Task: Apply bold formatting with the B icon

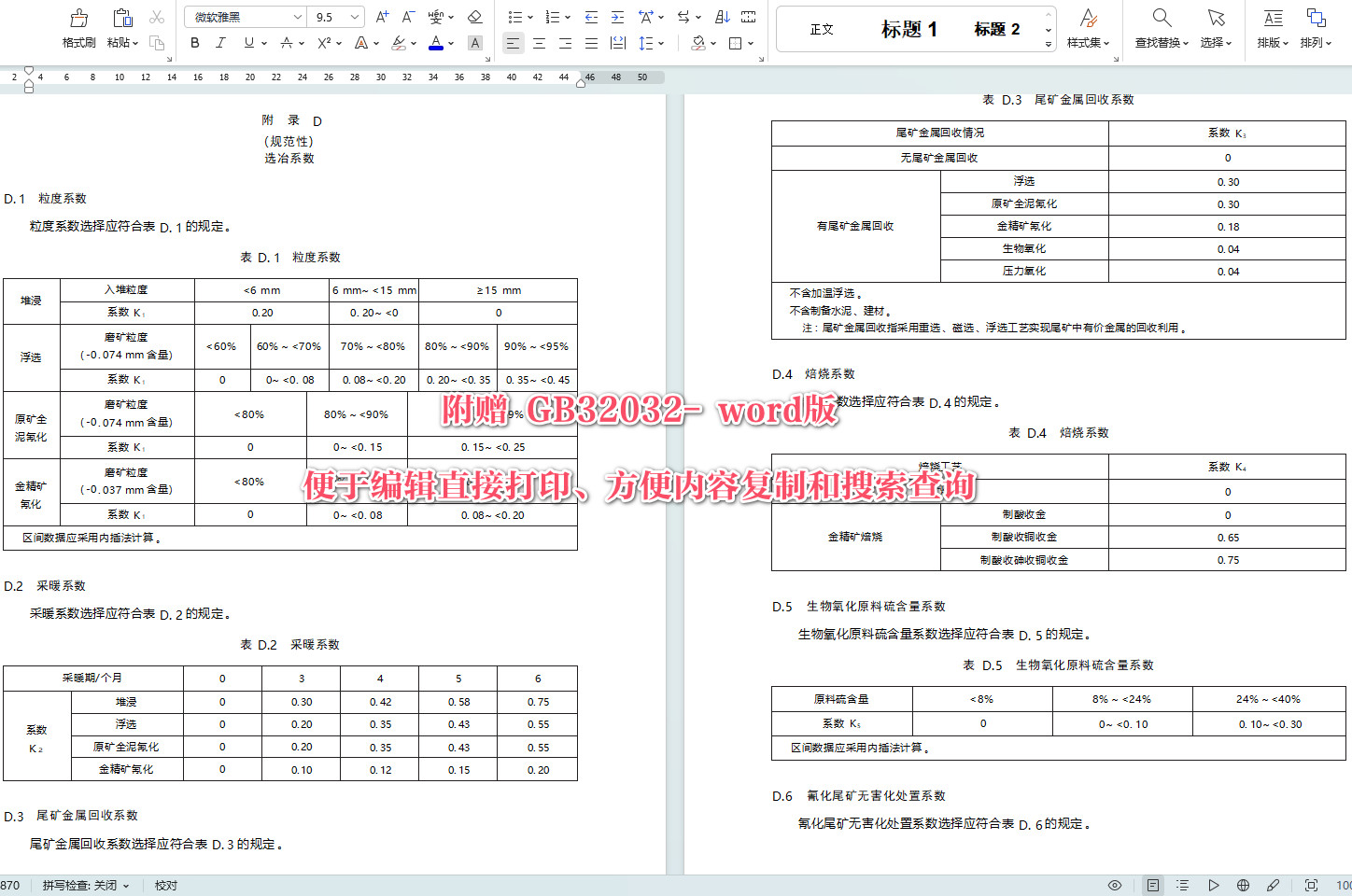Action: click(194, 43)
